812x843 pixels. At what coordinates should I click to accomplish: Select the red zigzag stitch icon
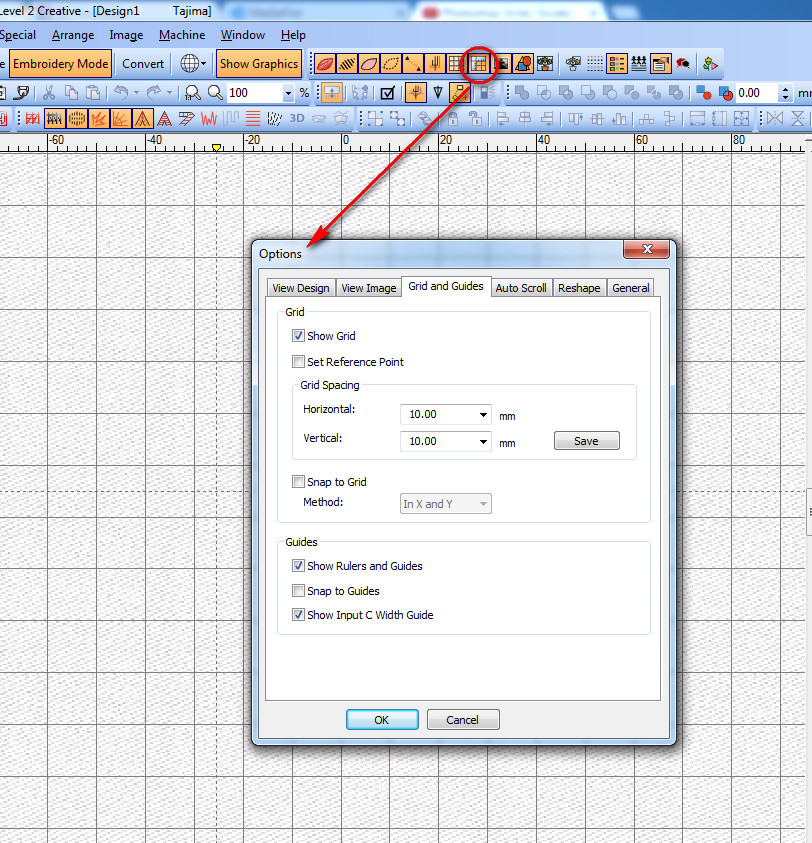point(209,118)
